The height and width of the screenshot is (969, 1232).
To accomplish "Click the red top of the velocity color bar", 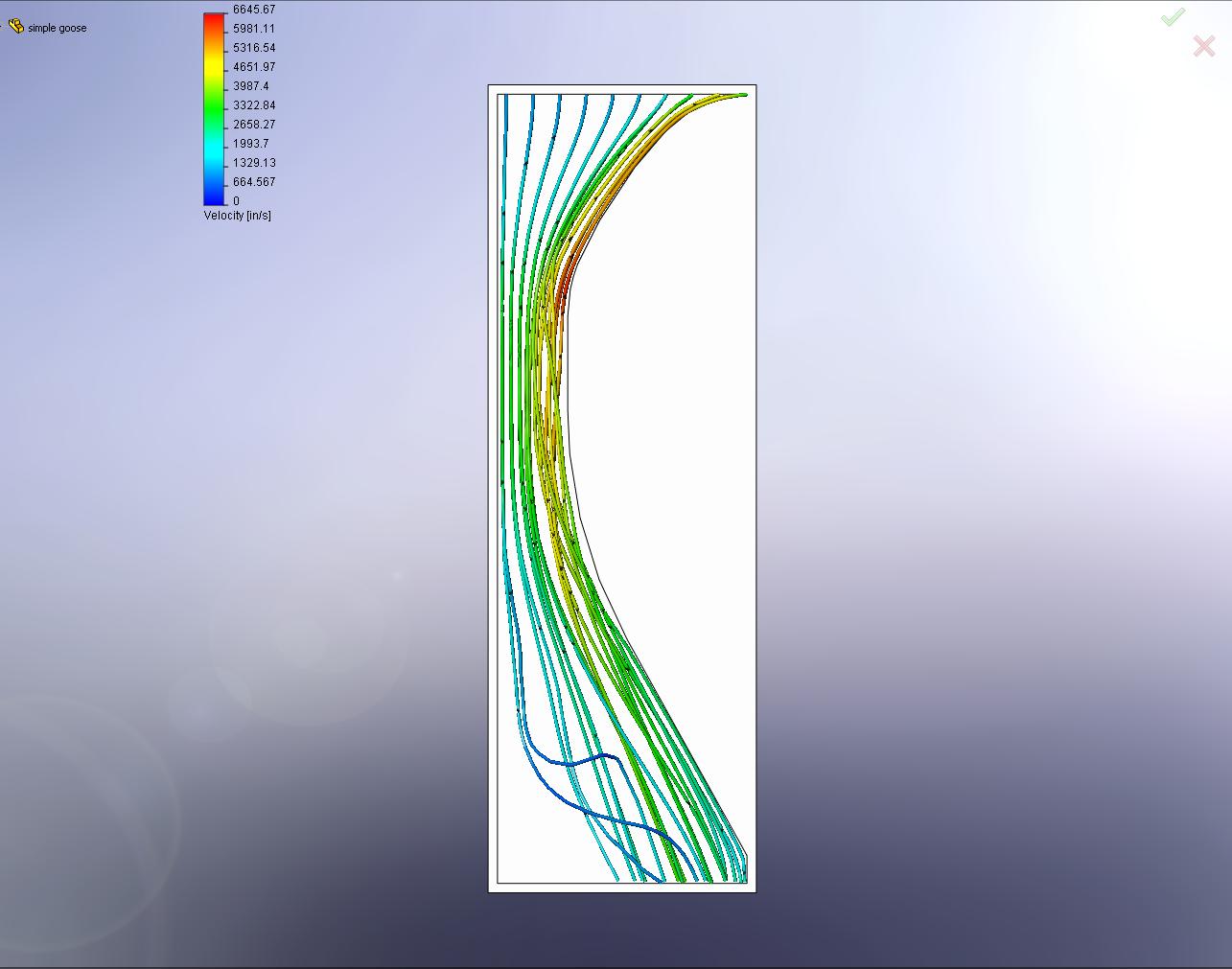I will (214, 23).
